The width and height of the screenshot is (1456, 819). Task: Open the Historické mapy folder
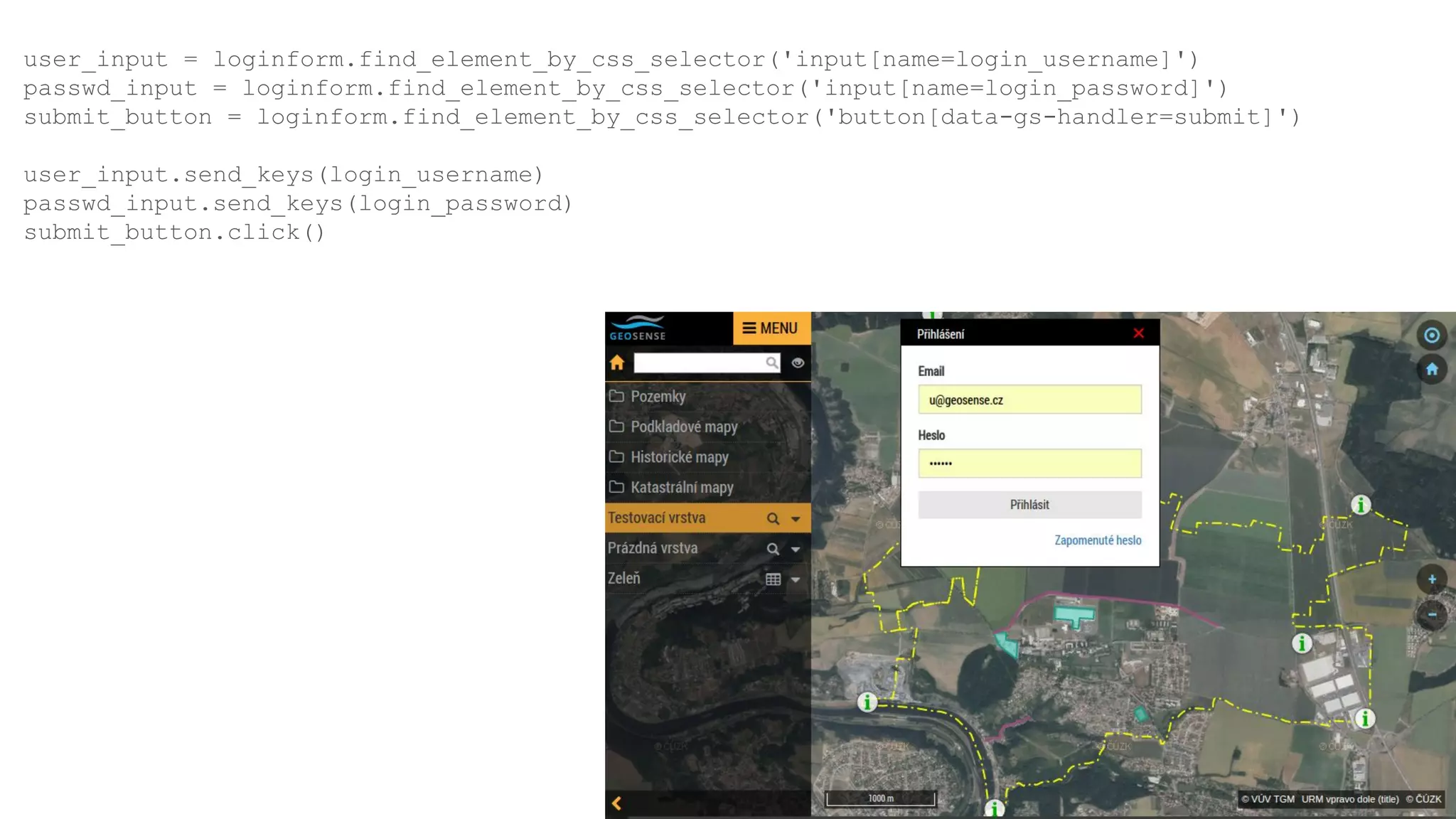(679, 457)
